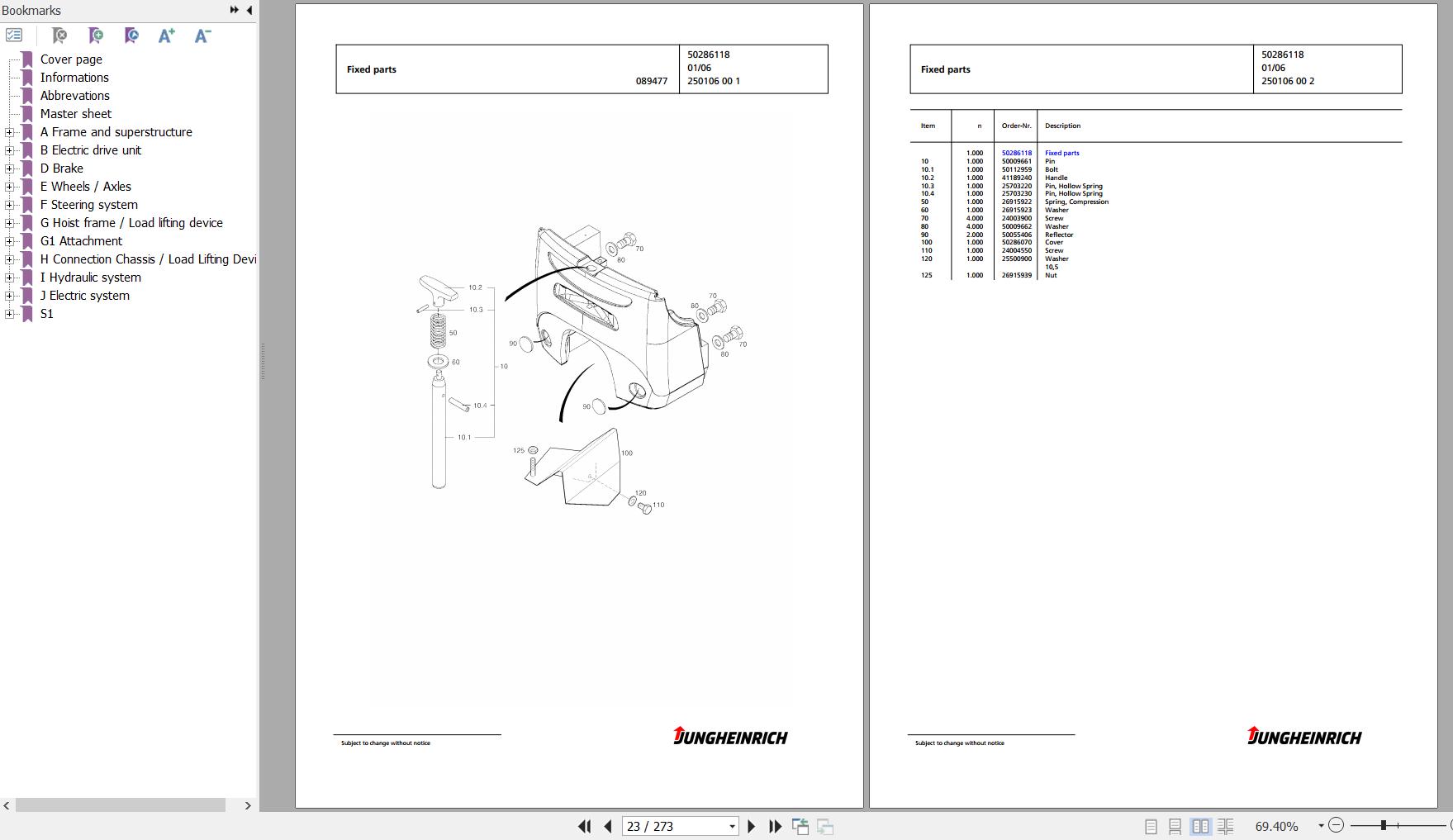Jump to the last page
This screenshot has width=1453, height=840.
click(x=775, y=826)
